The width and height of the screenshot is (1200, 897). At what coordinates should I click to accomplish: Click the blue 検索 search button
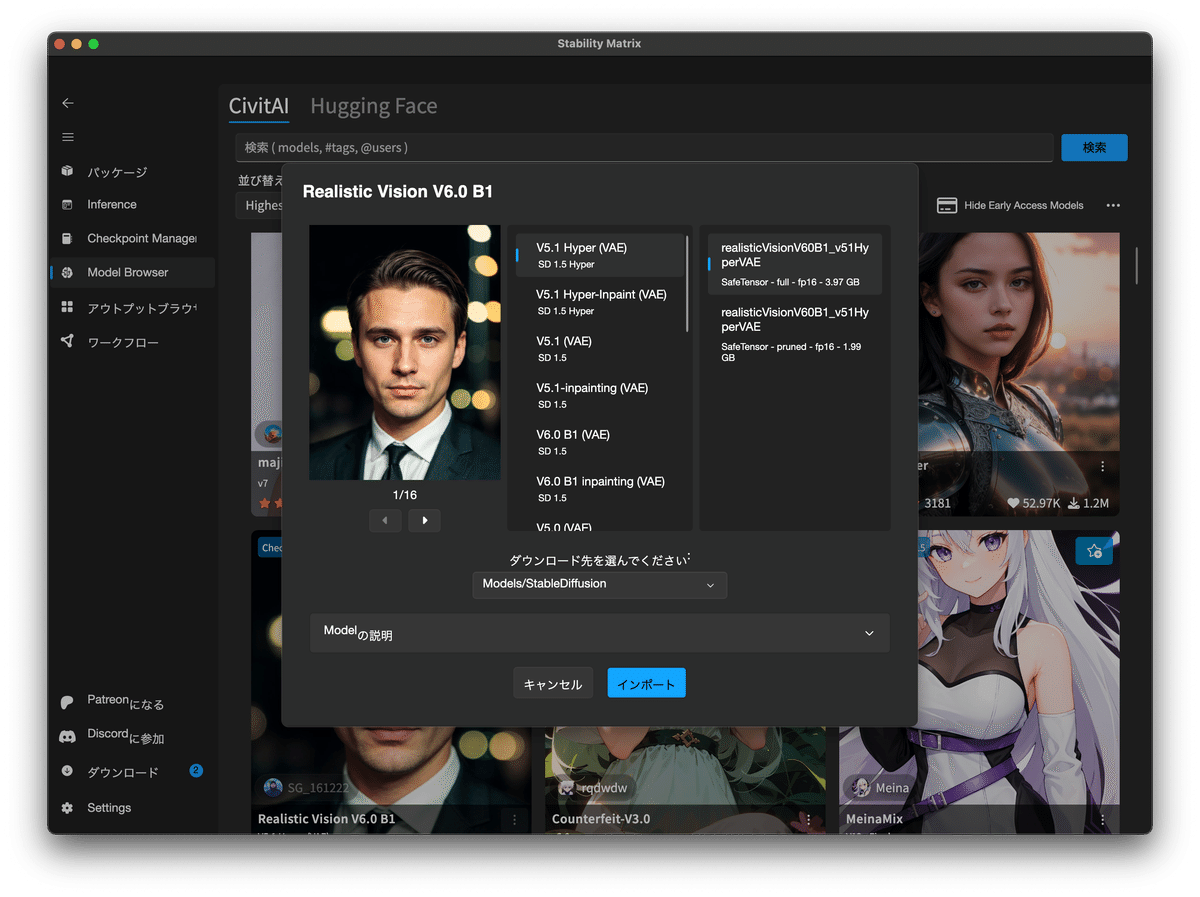[1094, 147]
